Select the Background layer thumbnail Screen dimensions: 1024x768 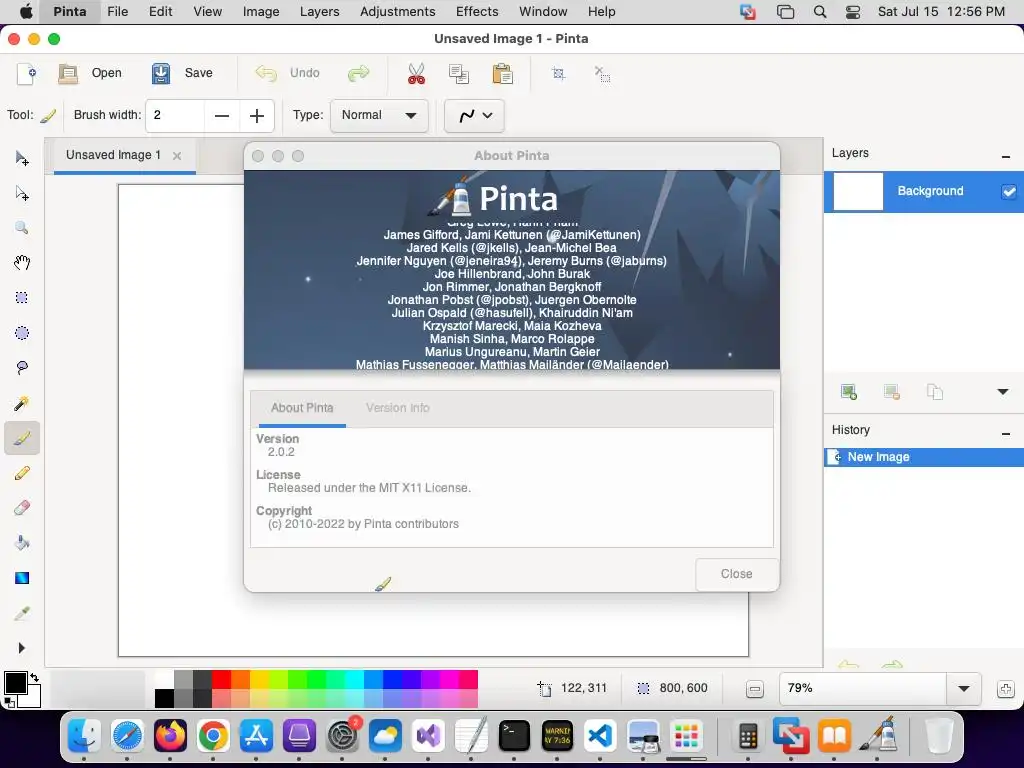[858, 191]
